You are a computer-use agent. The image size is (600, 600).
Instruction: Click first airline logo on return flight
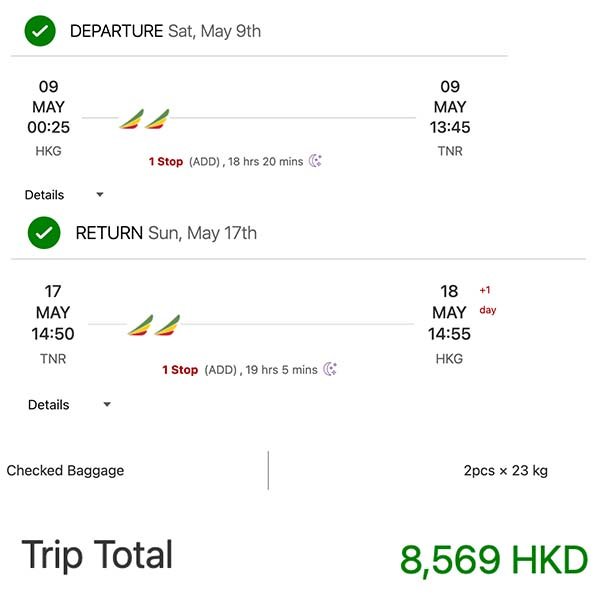pos(140,326)
